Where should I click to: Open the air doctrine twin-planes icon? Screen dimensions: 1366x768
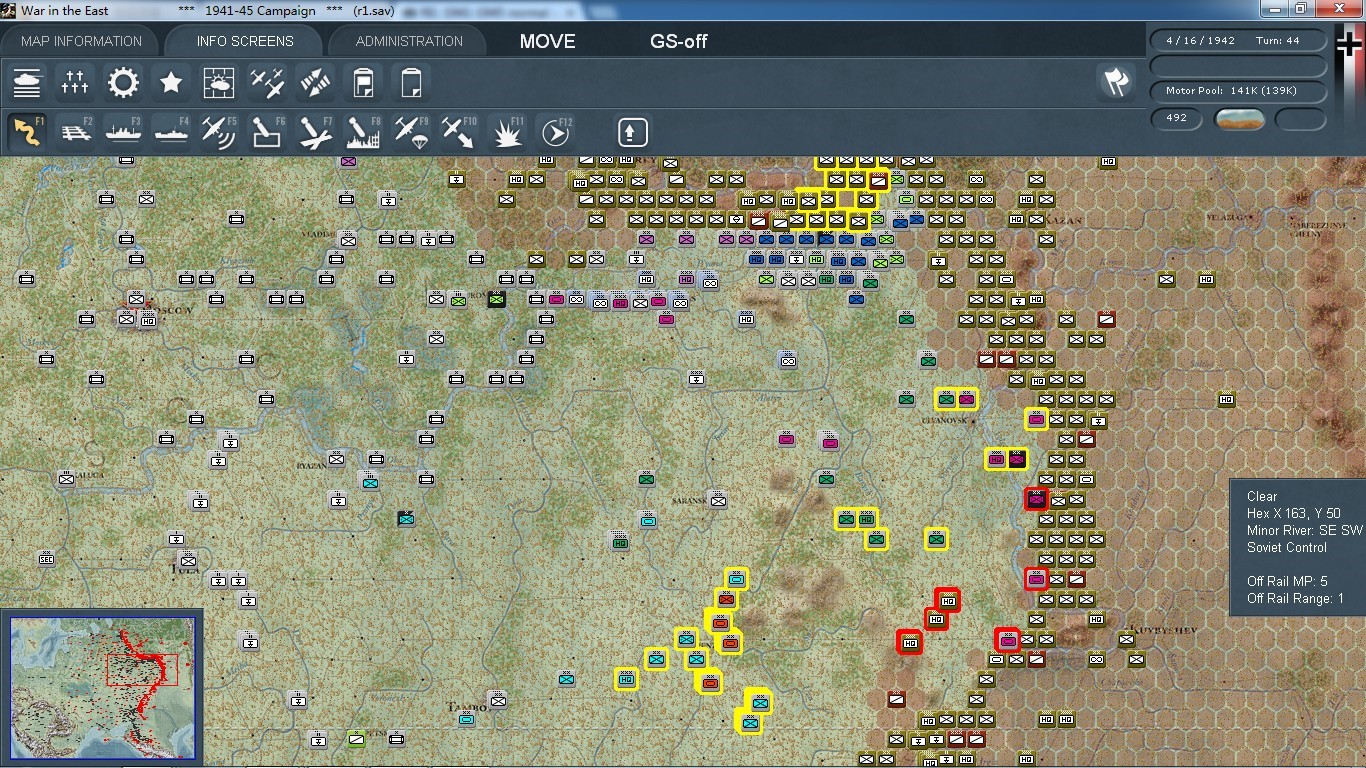(267, 82)
